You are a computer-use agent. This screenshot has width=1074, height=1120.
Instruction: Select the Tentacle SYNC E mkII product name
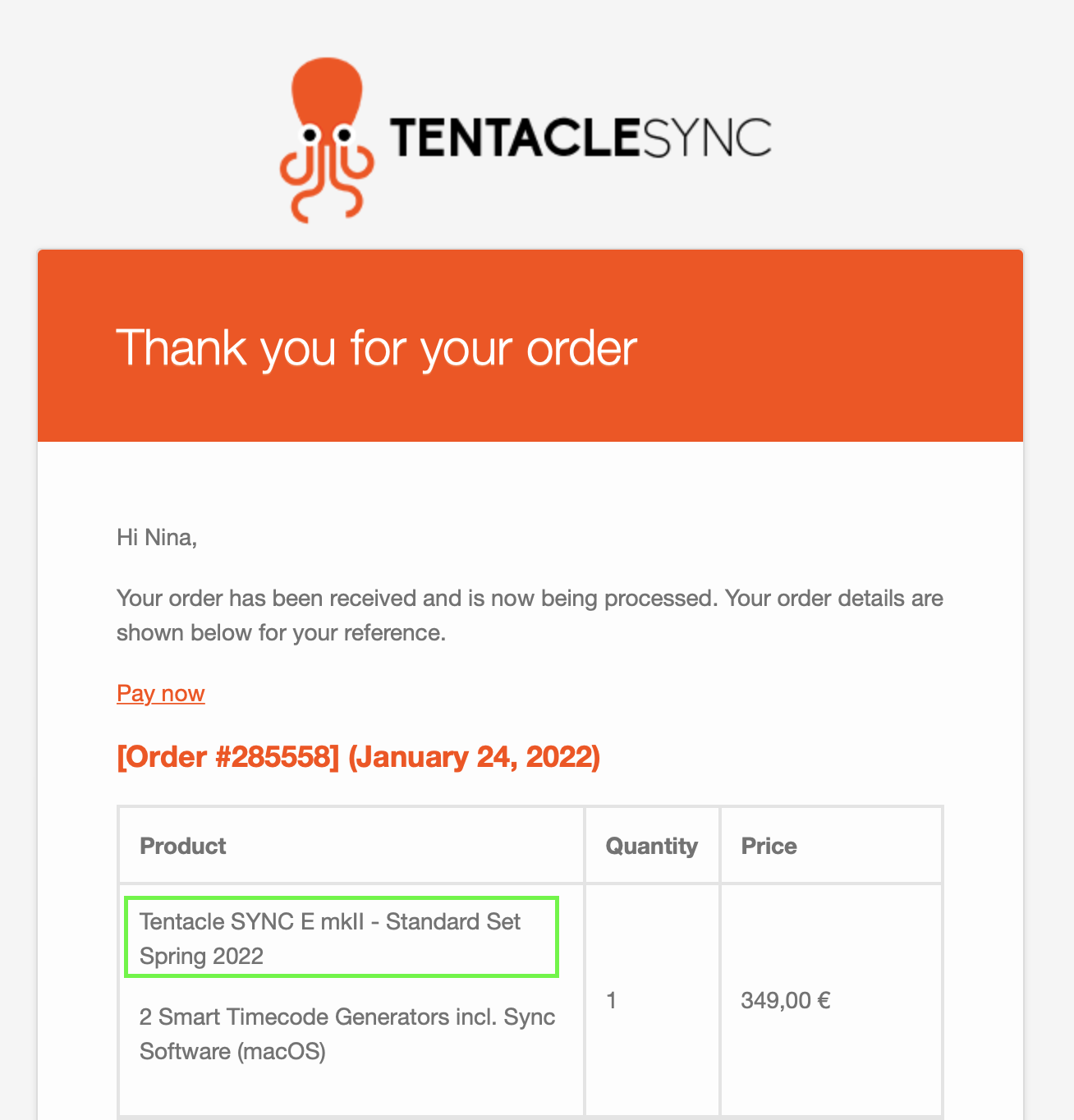330,939
